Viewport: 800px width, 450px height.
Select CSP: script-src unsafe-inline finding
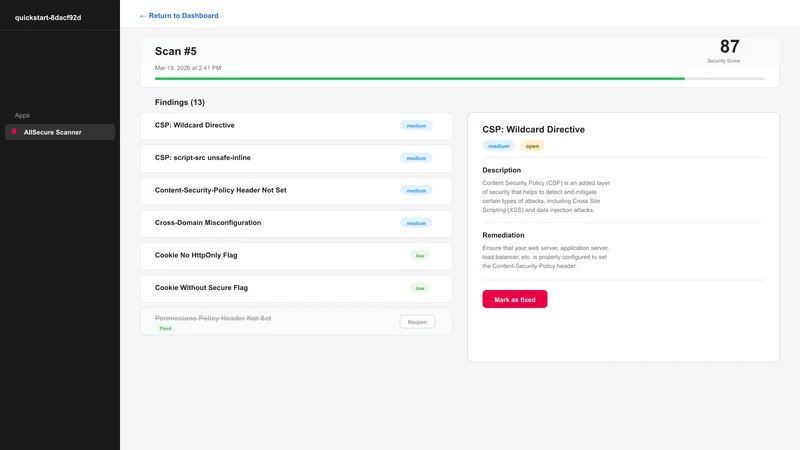point(296,158)
